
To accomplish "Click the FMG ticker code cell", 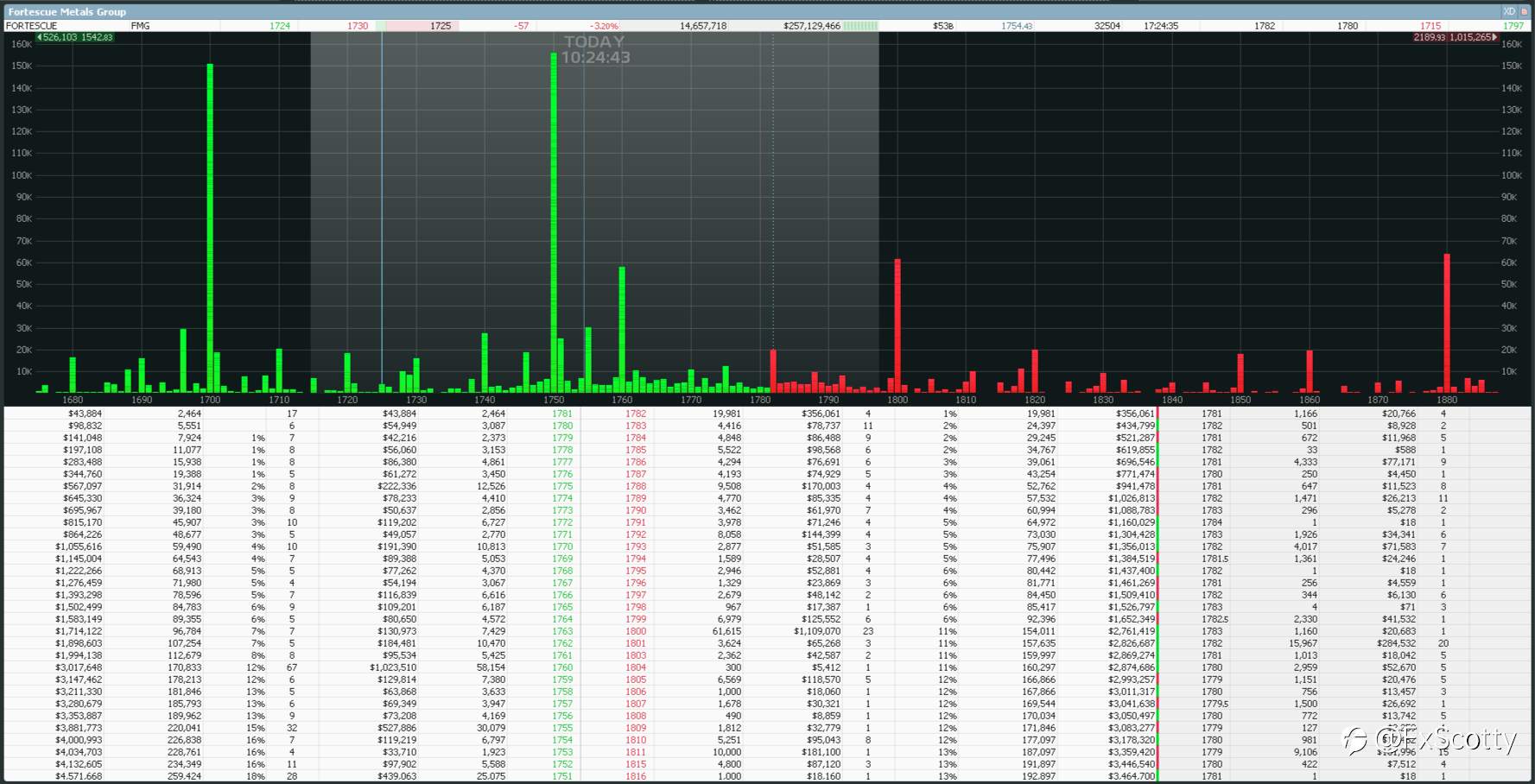I will click(140, 26).
